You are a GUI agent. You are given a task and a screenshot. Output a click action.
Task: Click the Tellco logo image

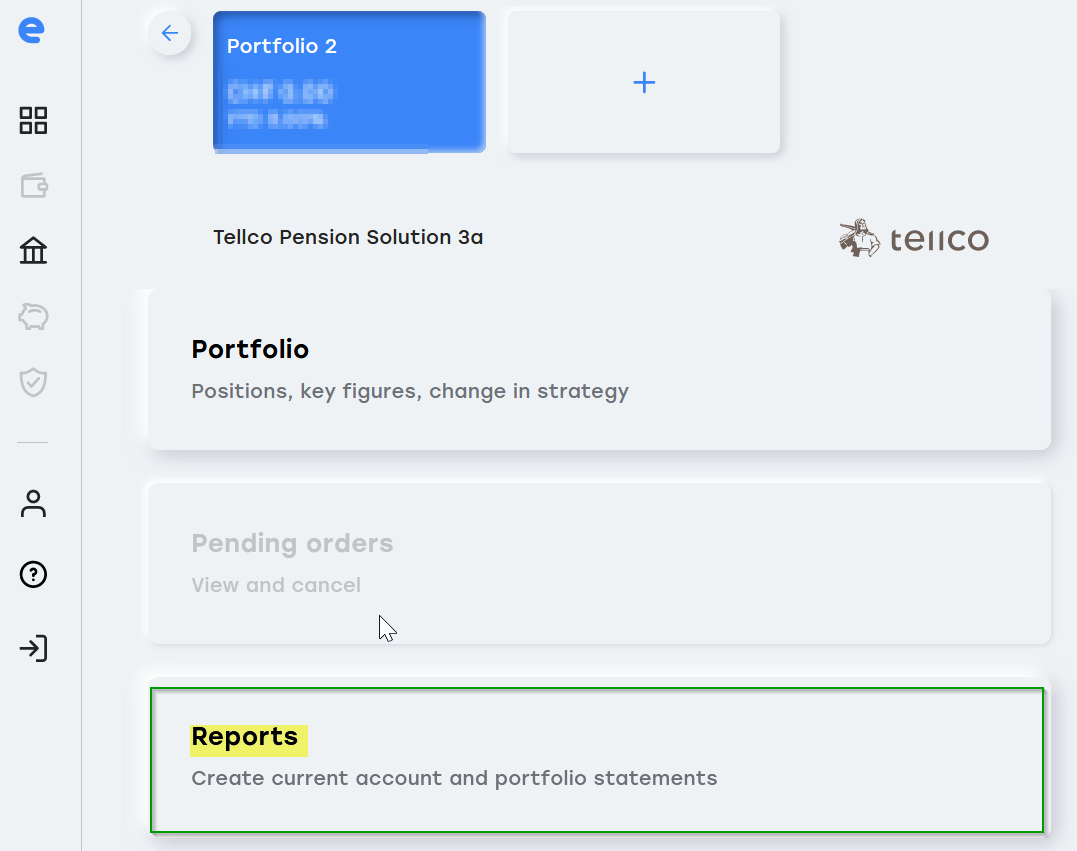tap(914, 238)
